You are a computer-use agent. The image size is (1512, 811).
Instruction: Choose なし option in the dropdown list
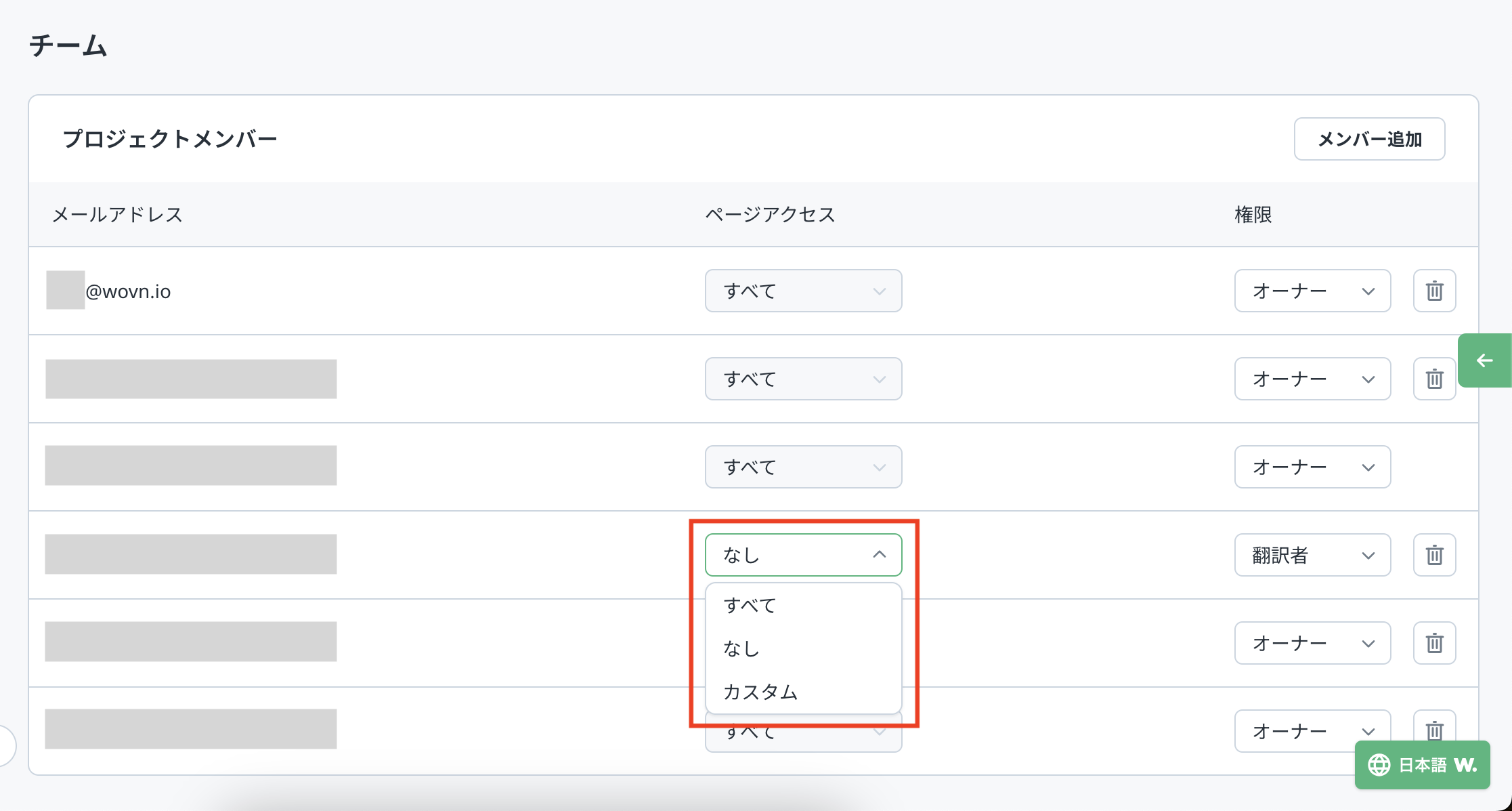click(x=741, y=648)
